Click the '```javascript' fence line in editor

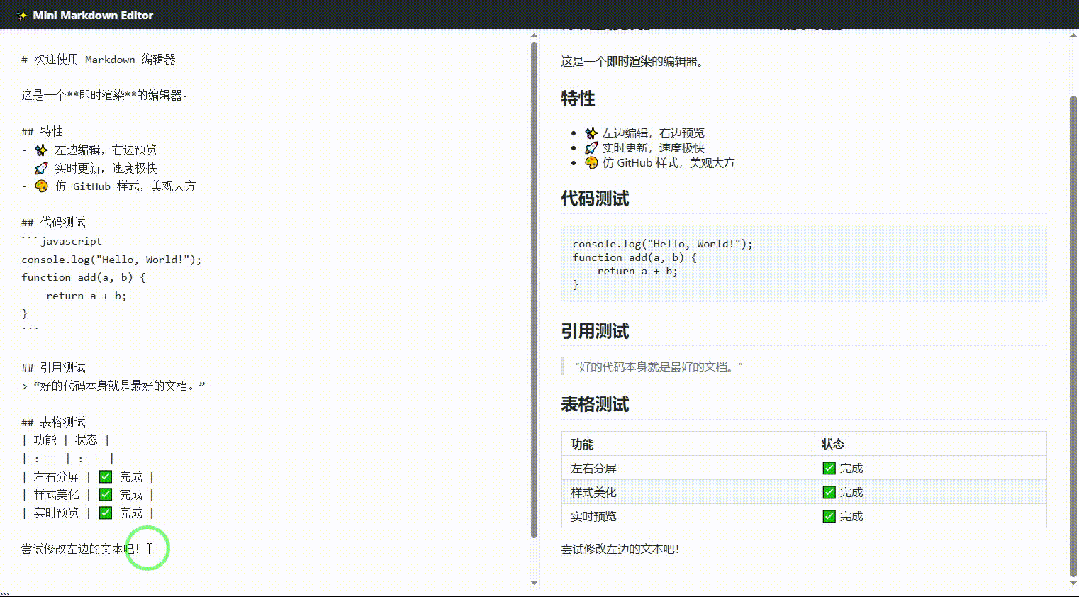click(x=62, y=241)
